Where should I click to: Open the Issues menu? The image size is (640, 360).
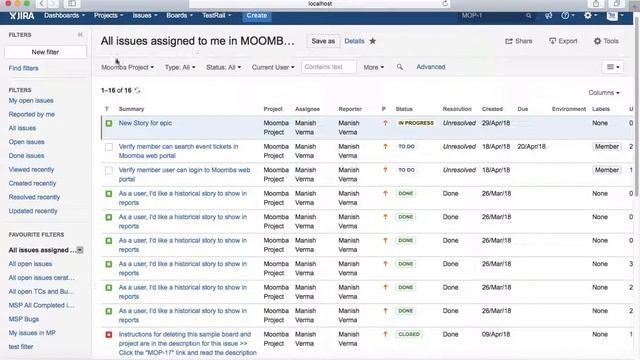144,16
